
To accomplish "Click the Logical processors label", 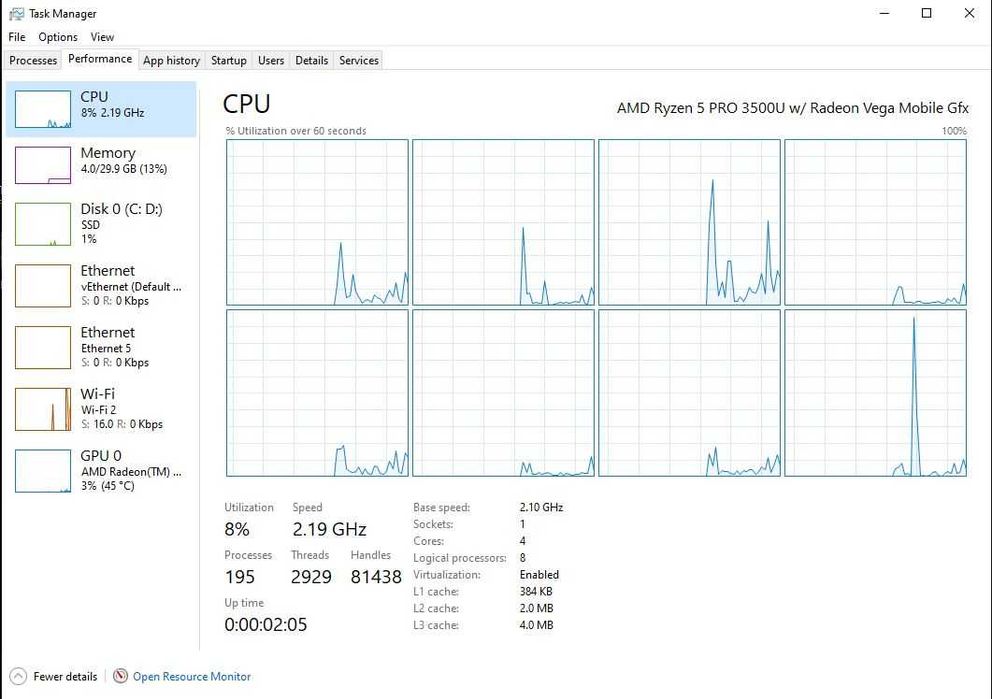I will 460,558.
